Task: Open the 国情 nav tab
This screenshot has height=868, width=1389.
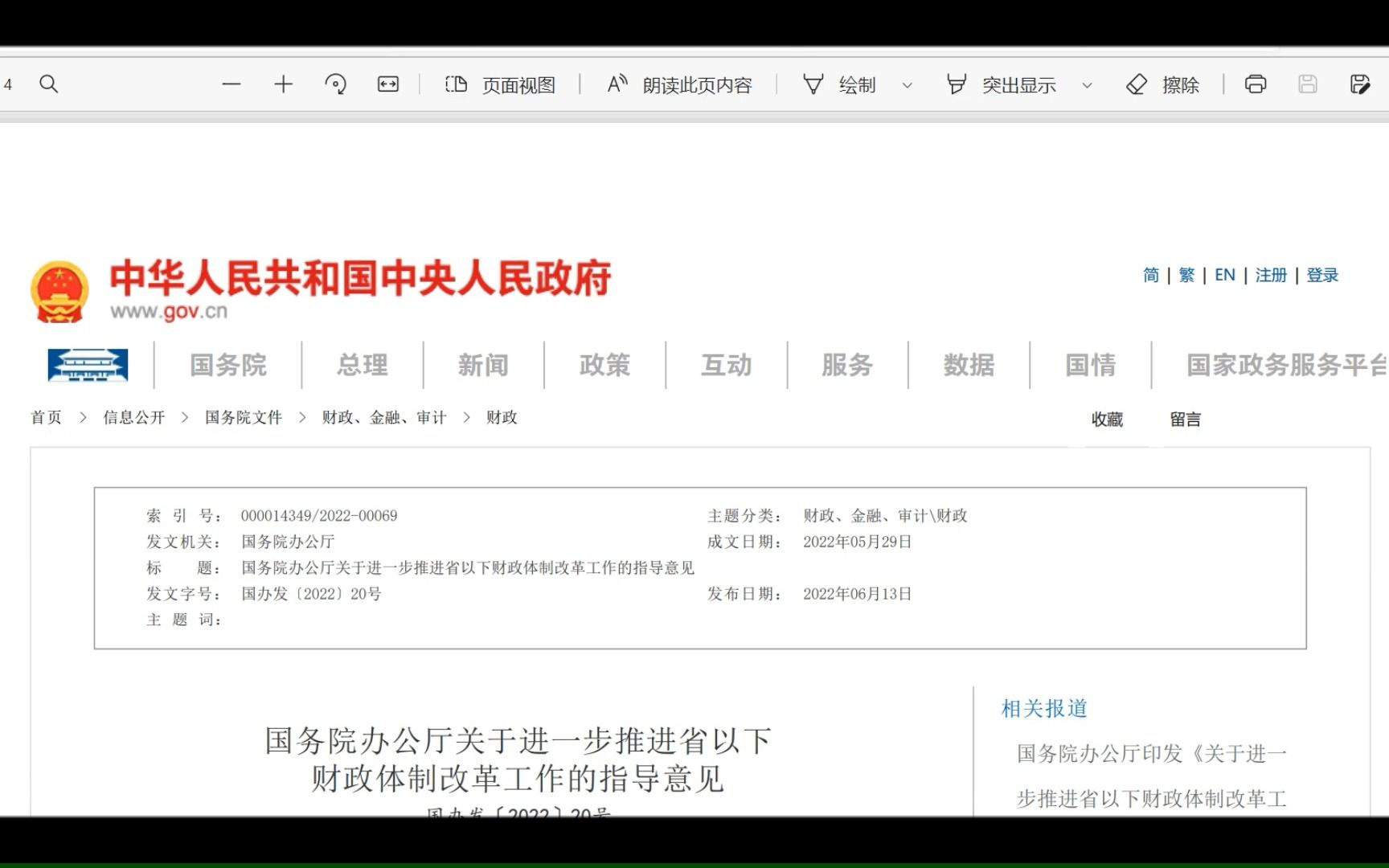Action: (1091, 365)
